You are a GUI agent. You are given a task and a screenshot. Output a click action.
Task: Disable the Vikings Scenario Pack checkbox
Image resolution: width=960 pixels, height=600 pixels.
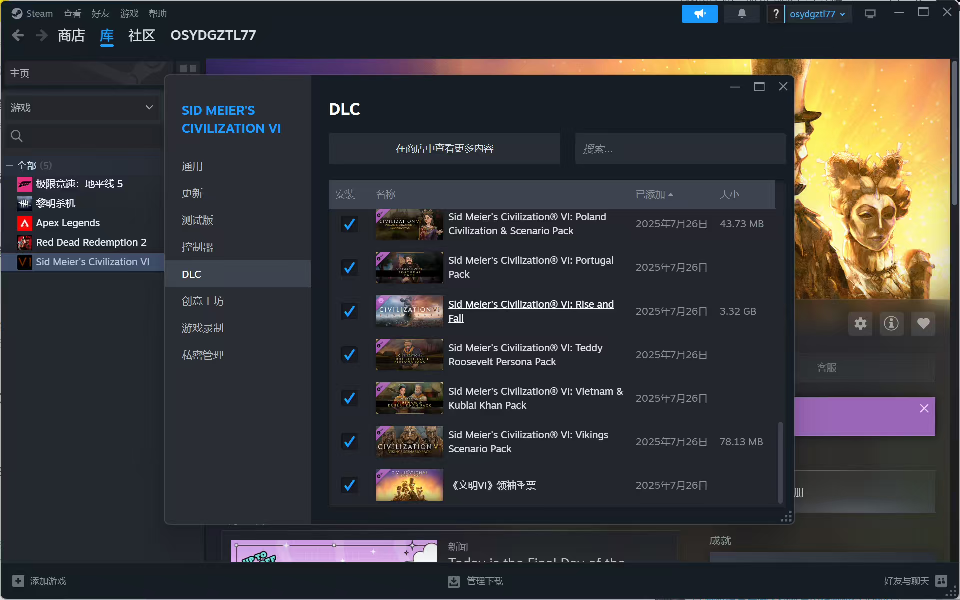pyautogui.click(x=349, y=441)
